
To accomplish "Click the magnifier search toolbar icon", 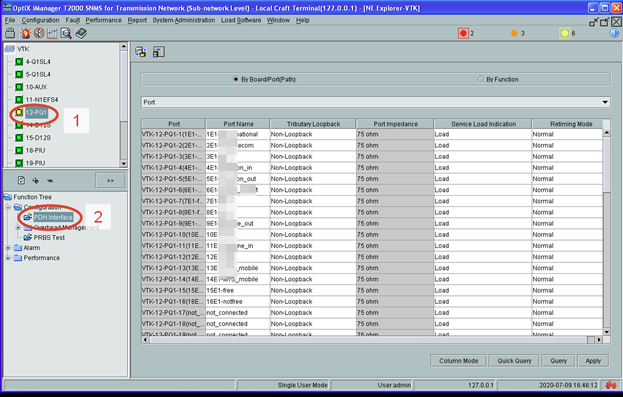I will 66,33.
